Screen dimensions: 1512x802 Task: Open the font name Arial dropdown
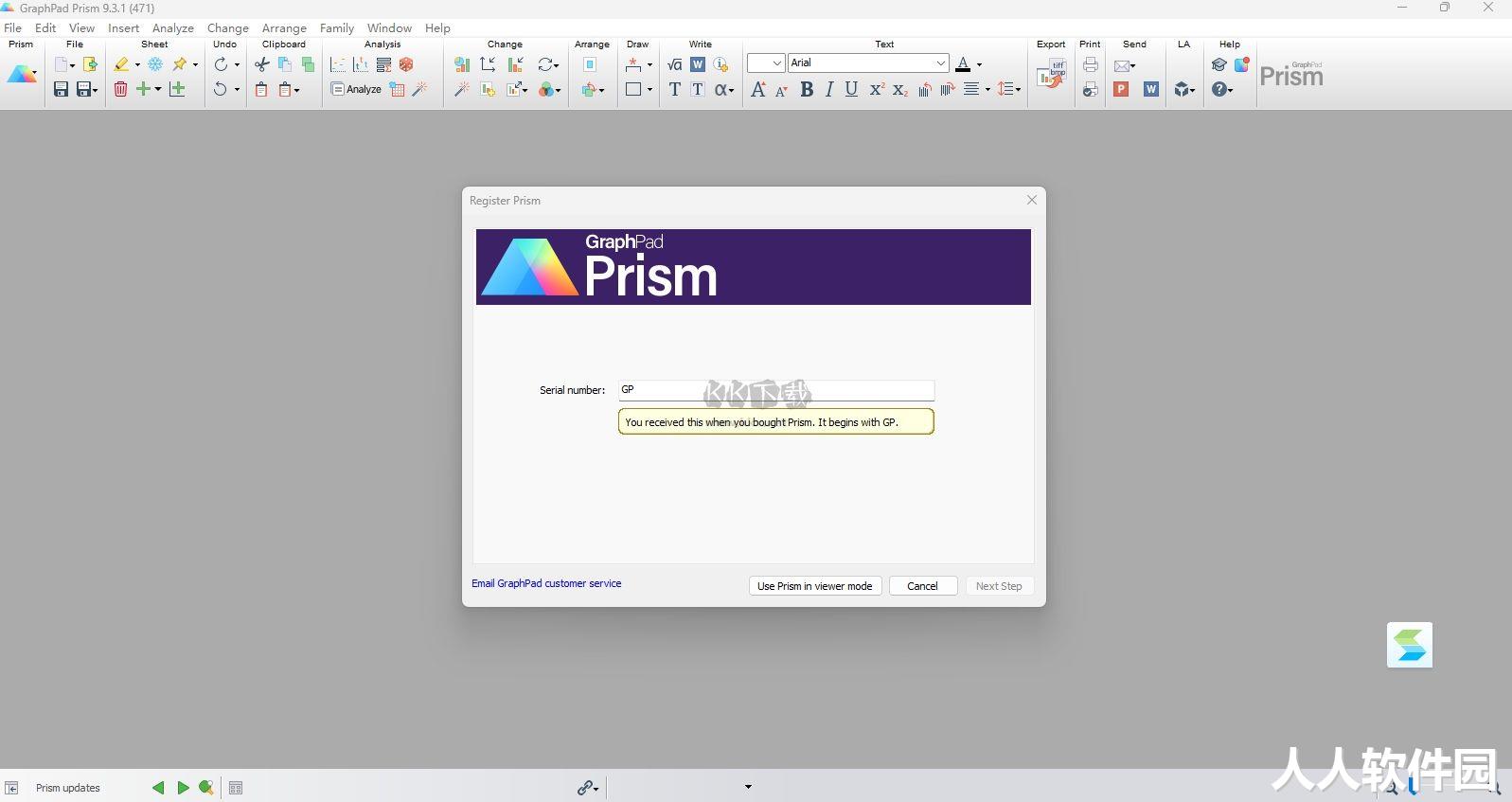click(941, 63)
